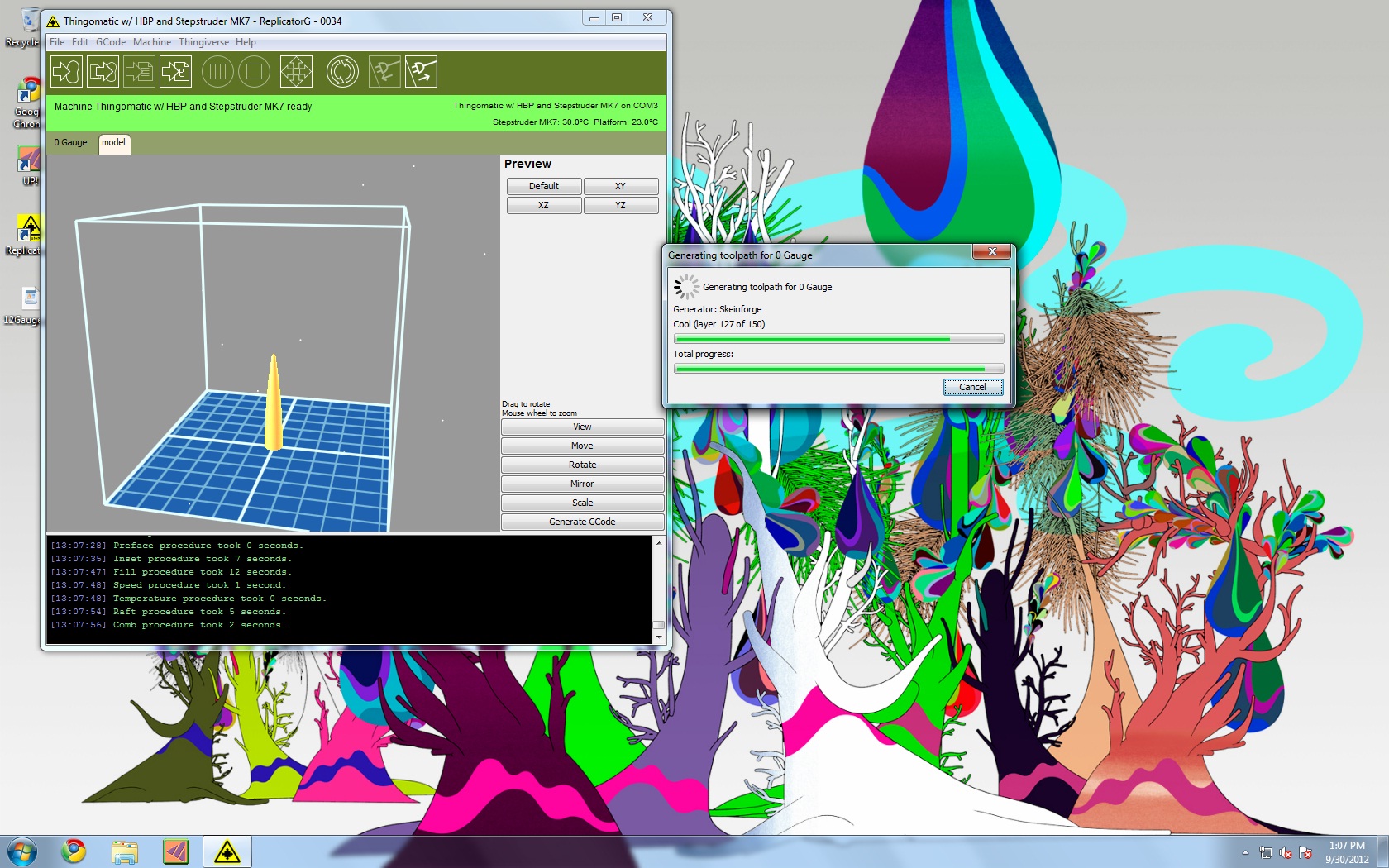Image resolution: width=1389 pixels, height=868 pixels.
Task: Click the Reset machine circular arrows icon
Action: point(342,72)
